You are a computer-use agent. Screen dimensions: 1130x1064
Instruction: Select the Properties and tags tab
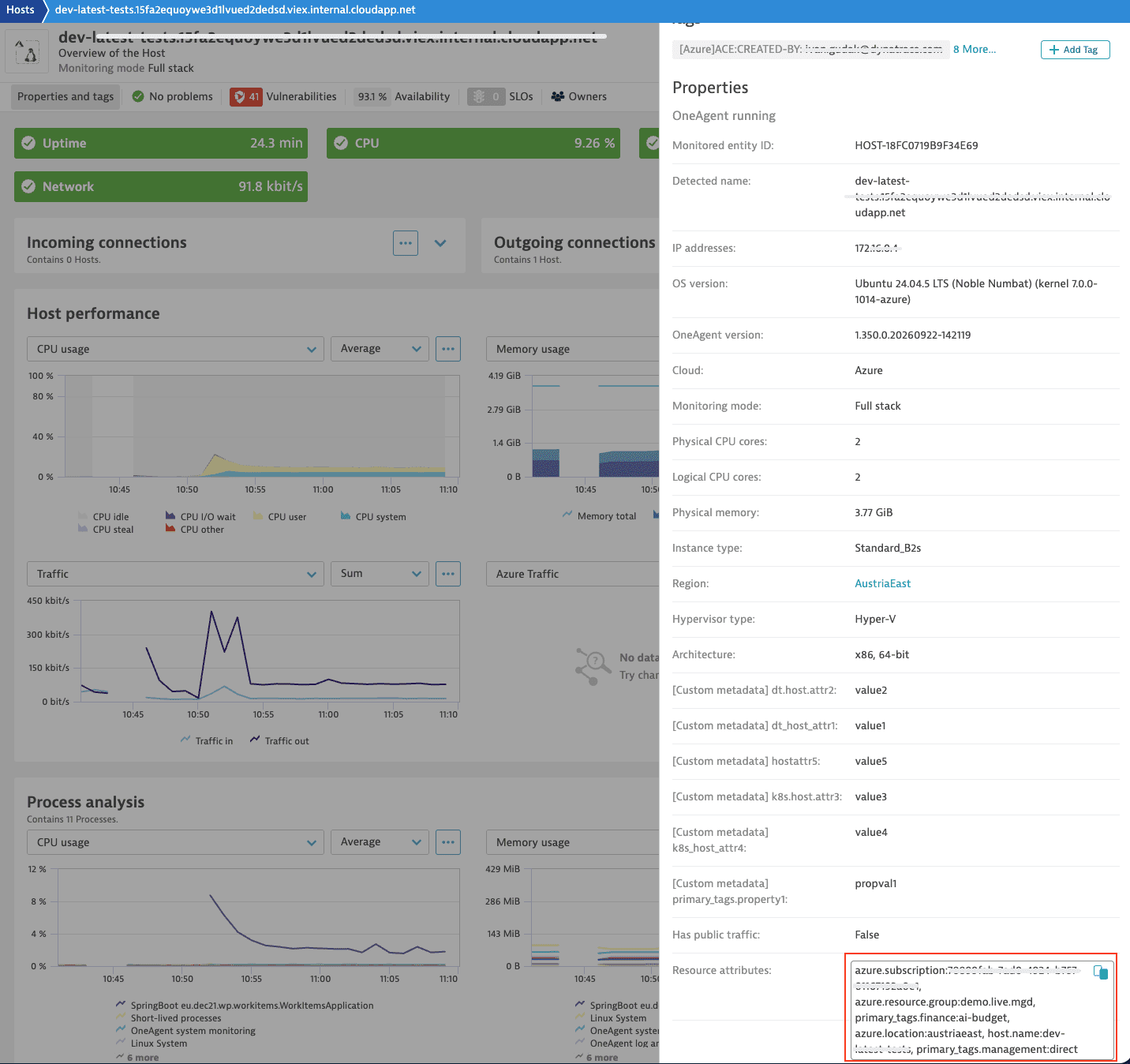click(x=65, y=96)
